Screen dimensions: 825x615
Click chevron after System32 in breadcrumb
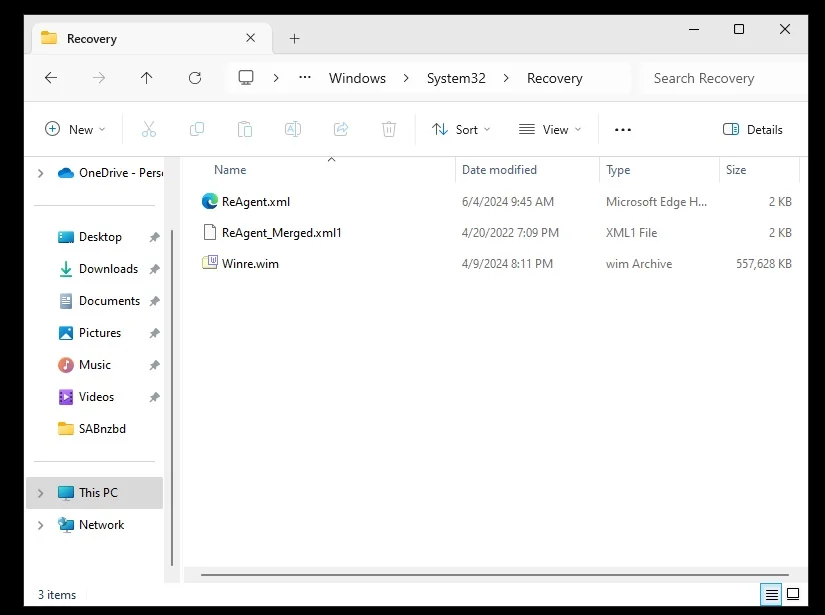[x=506, y=78]
